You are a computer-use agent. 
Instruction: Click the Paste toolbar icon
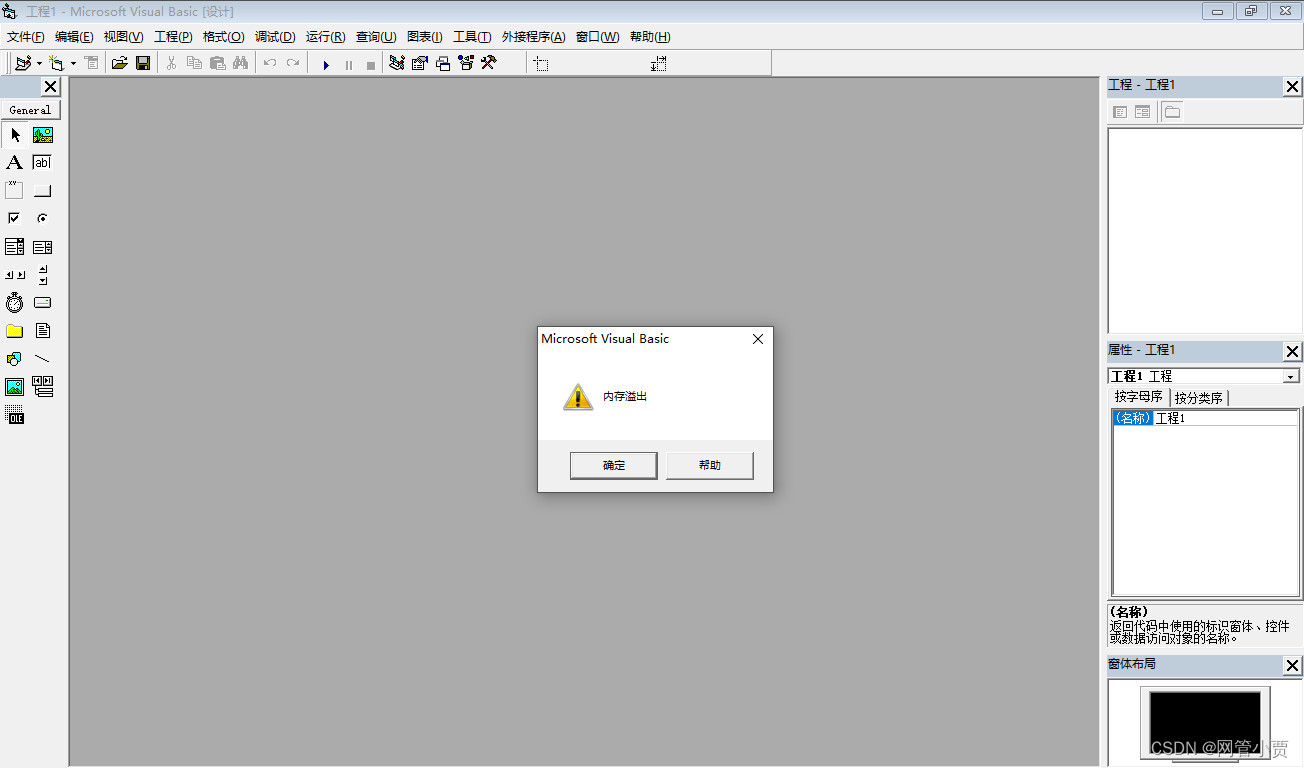[217, 63]
